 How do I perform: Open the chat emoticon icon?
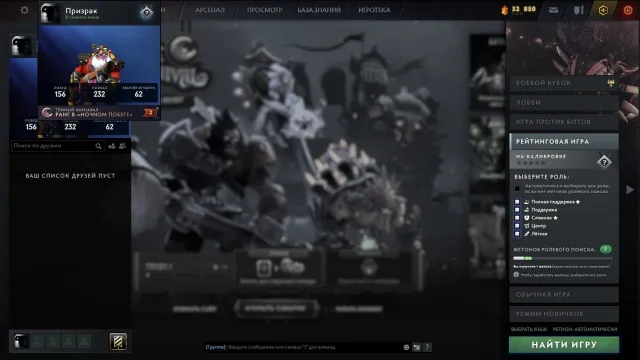point(406,347)
